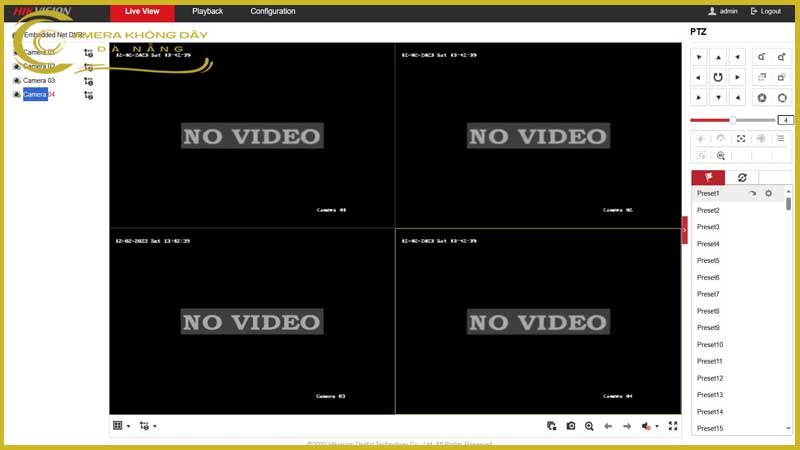Go to next page with right arrow

coord(627,426)
